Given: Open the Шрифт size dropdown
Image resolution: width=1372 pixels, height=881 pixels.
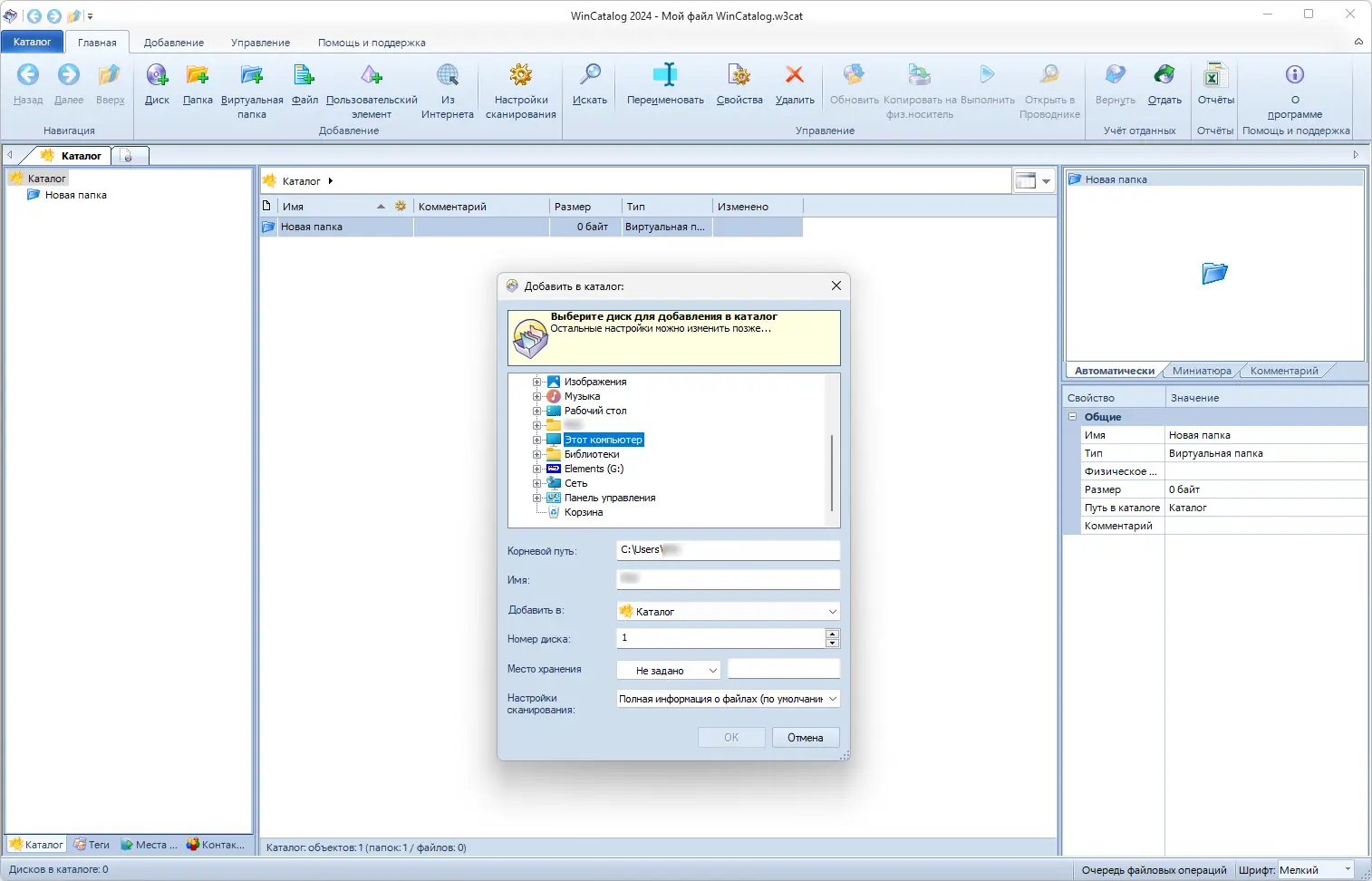Looking at the screenshot, I should (x=1347, y=869).
